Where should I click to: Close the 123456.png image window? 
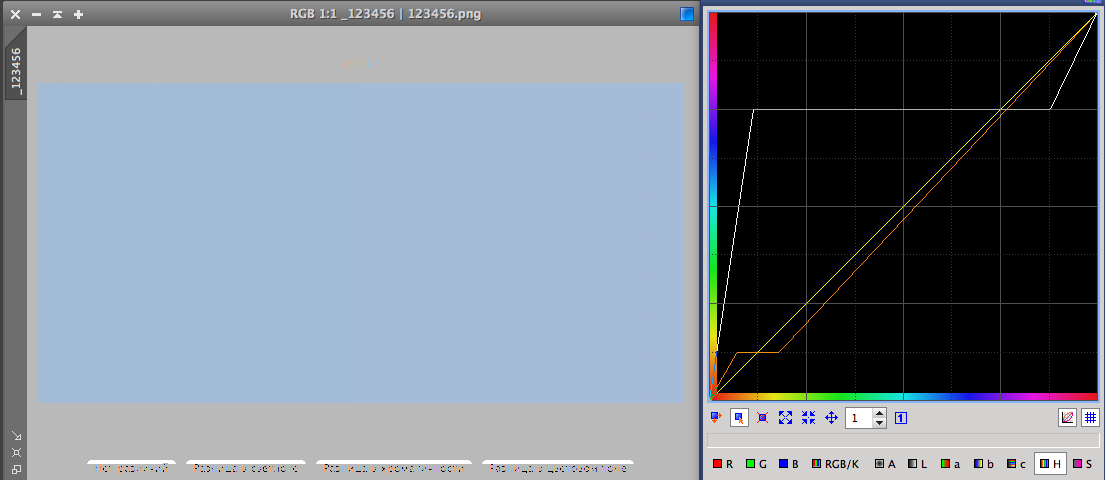point(16,14)
